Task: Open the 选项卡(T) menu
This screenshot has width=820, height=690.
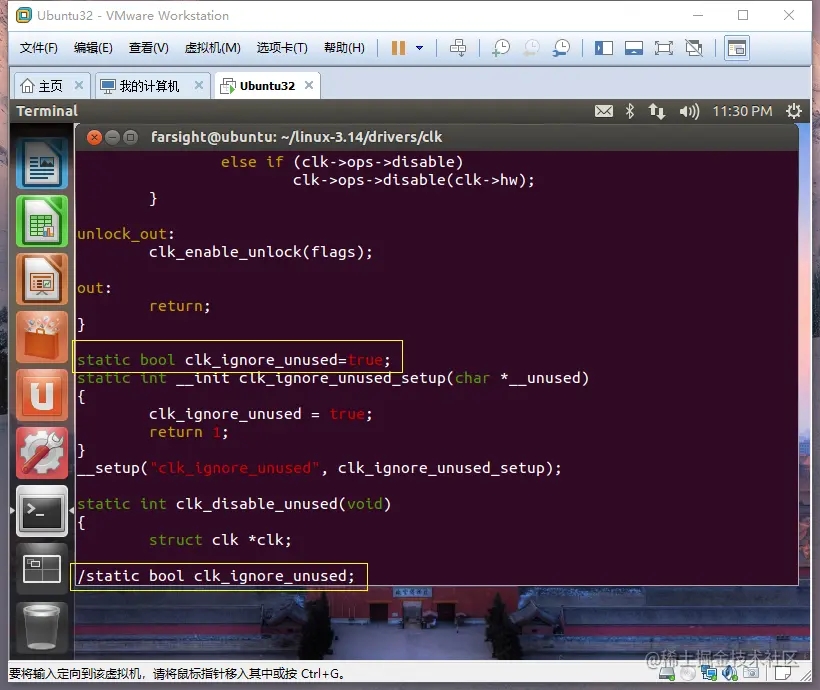Action: coord(282,48)
